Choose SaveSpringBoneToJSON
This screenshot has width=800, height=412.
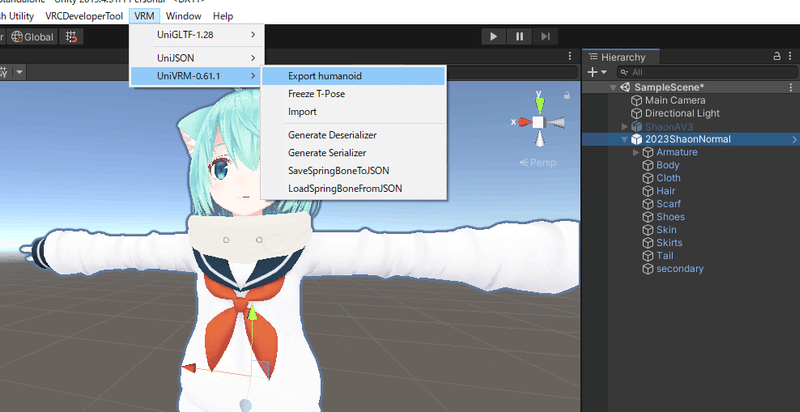(354, 171)
